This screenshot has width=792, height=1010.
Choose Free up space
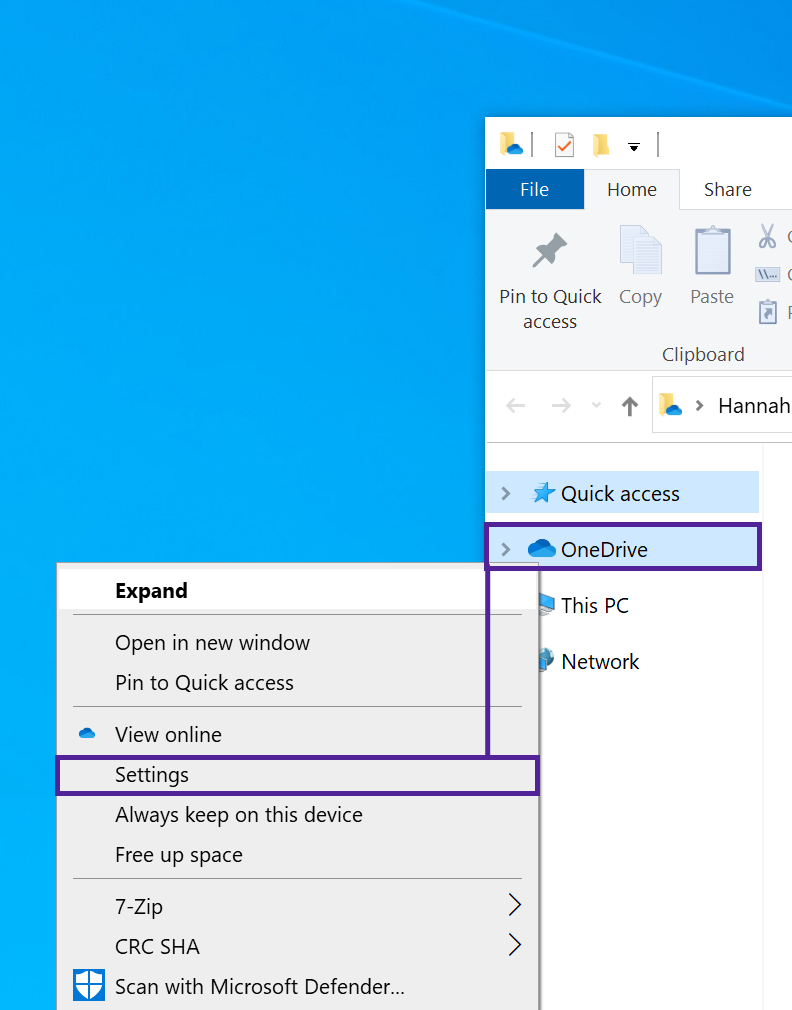(297, 855)
